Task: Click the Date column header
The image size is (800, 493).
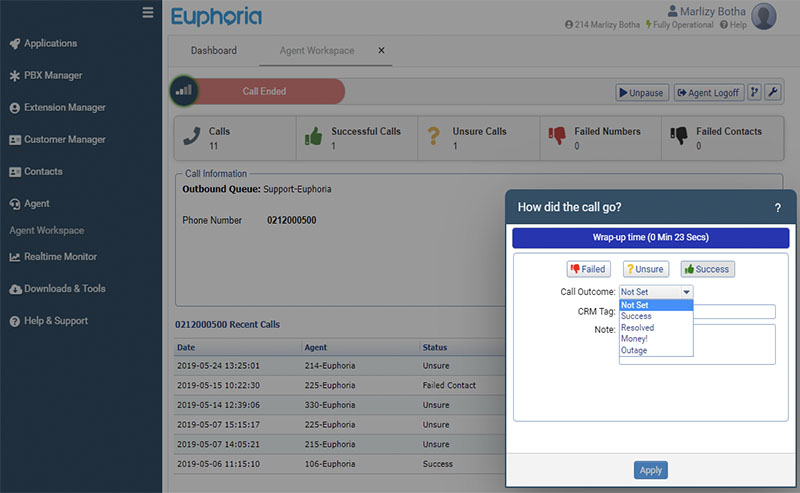Action: click(x=186, y=348)
